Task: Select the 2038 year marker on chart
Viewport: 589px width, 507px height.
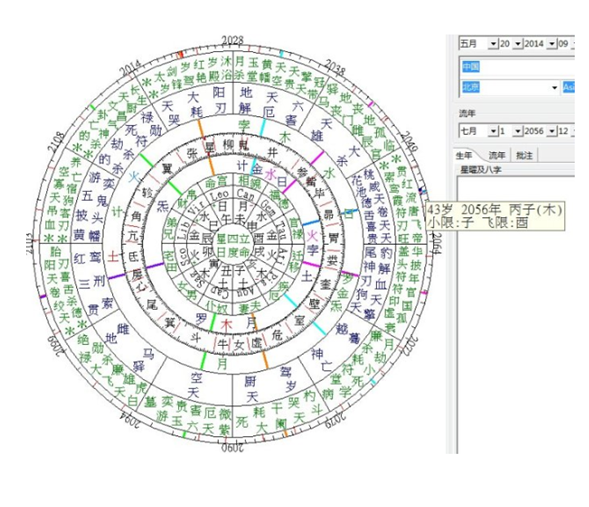Action: 334,68
